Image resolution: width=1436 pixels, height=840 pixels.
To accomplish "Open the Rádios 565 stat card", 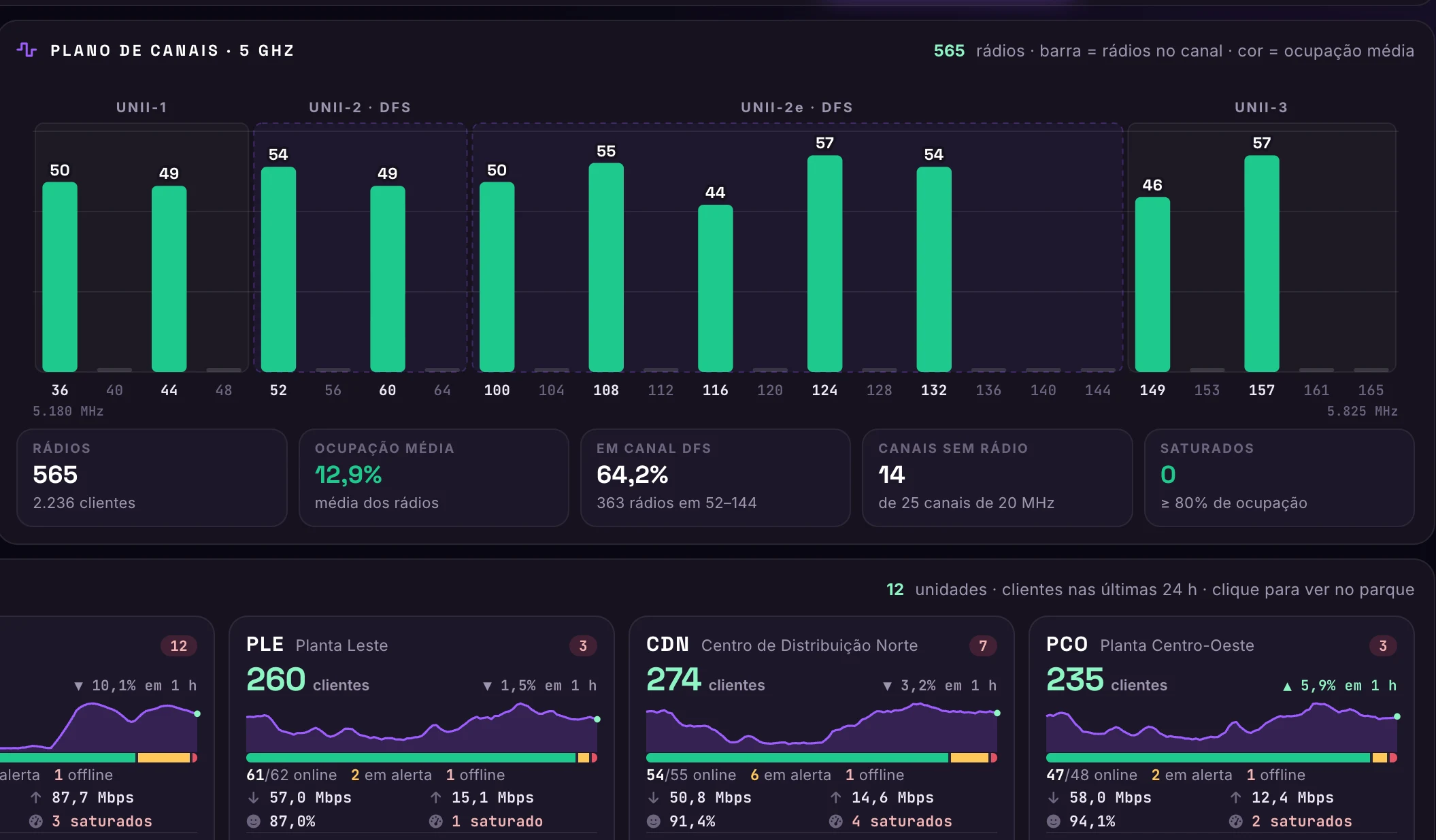I will 152,477.
